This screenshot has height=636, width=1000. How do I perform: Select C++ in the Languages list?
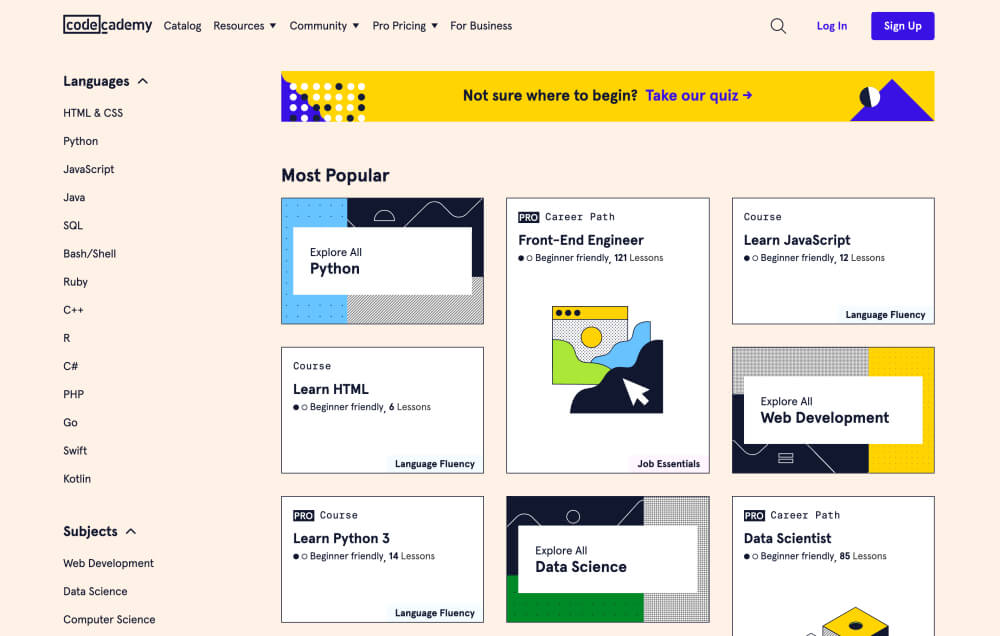[73, 309]
